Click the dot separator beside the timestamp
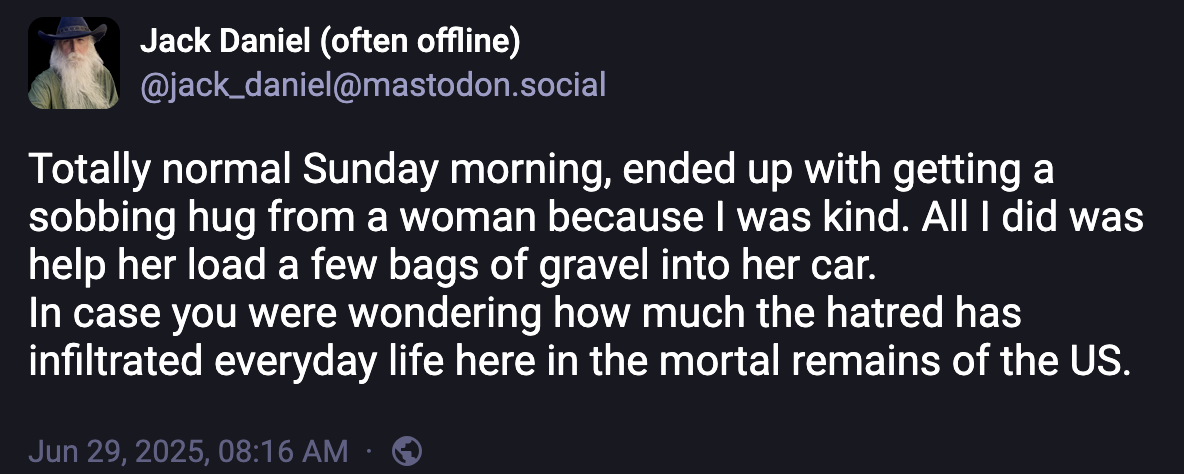This screenshot has width=1184, height=474. 369,451
